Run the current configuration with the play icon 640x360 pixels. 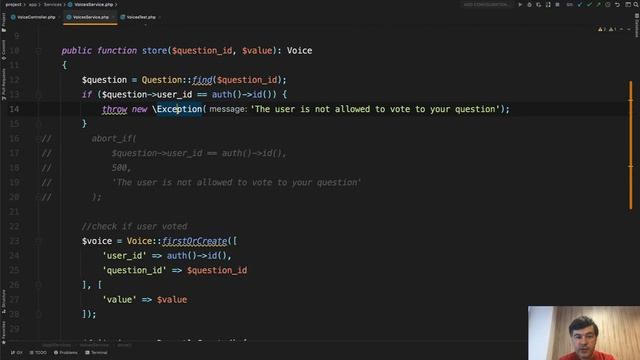click(x=520, y=4)
